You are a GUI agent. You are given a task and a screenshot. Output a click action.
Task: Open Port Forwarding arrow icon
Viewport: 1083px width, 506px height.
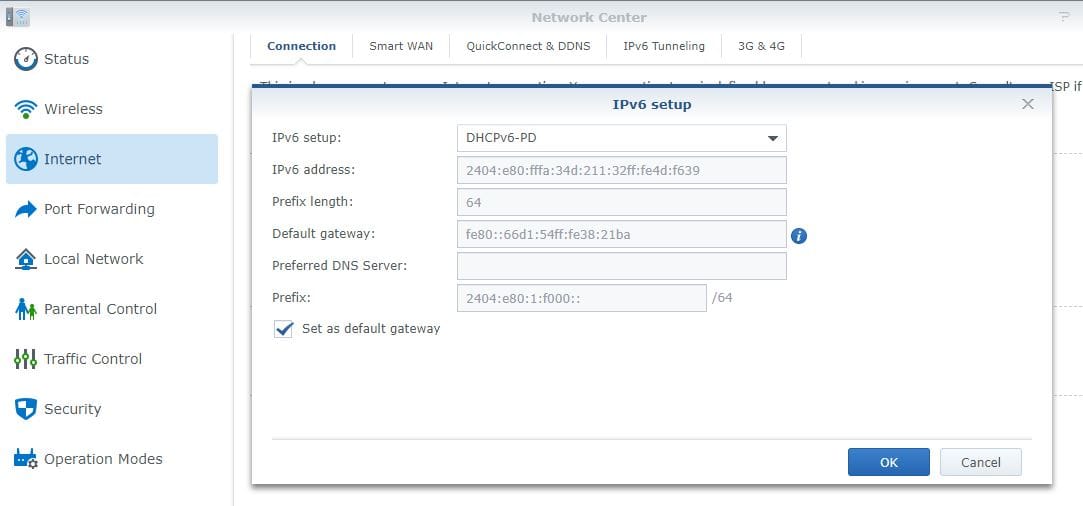(26, 209)
